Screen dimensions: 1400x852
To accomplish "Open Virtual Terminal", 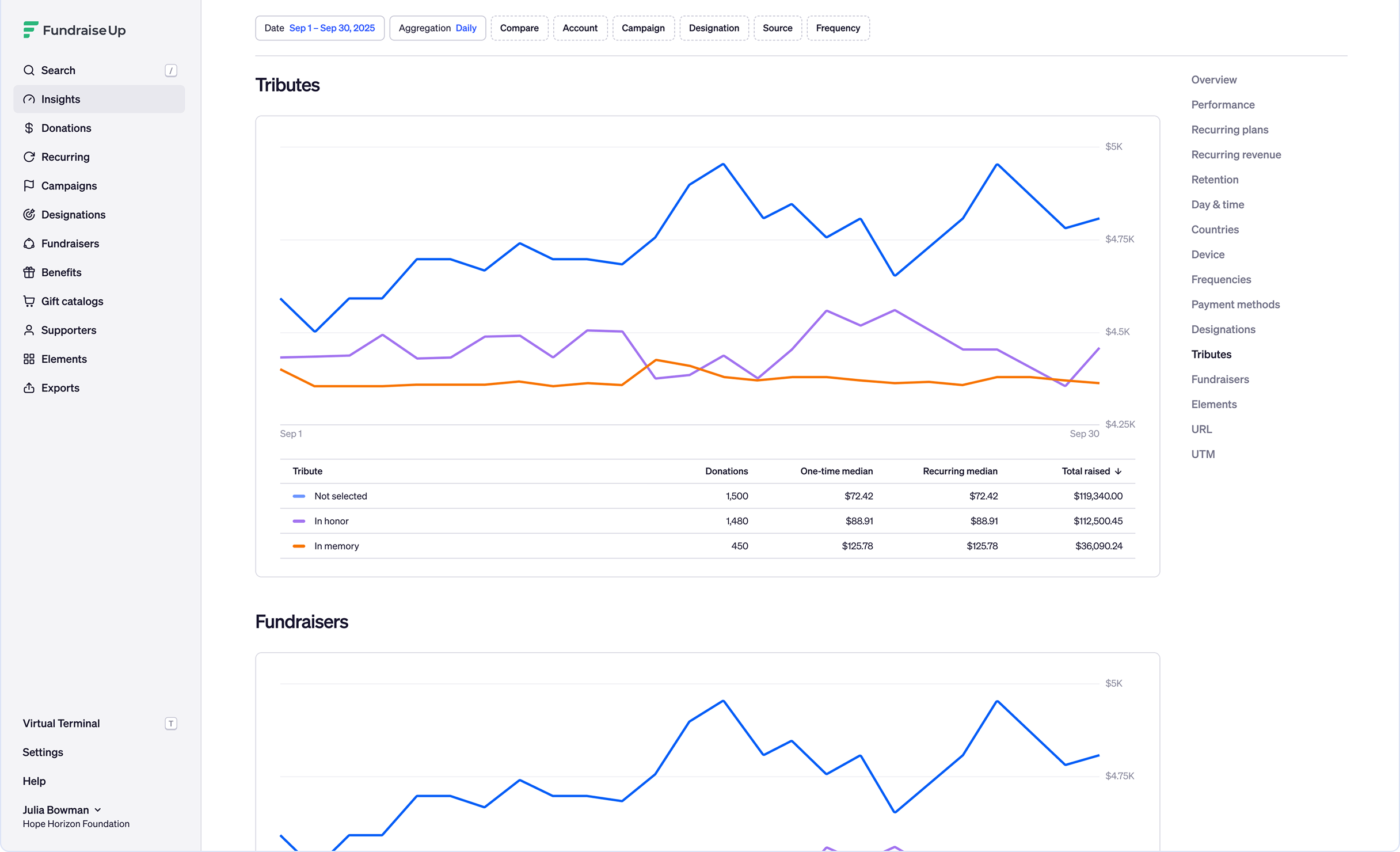I will 61,724.
